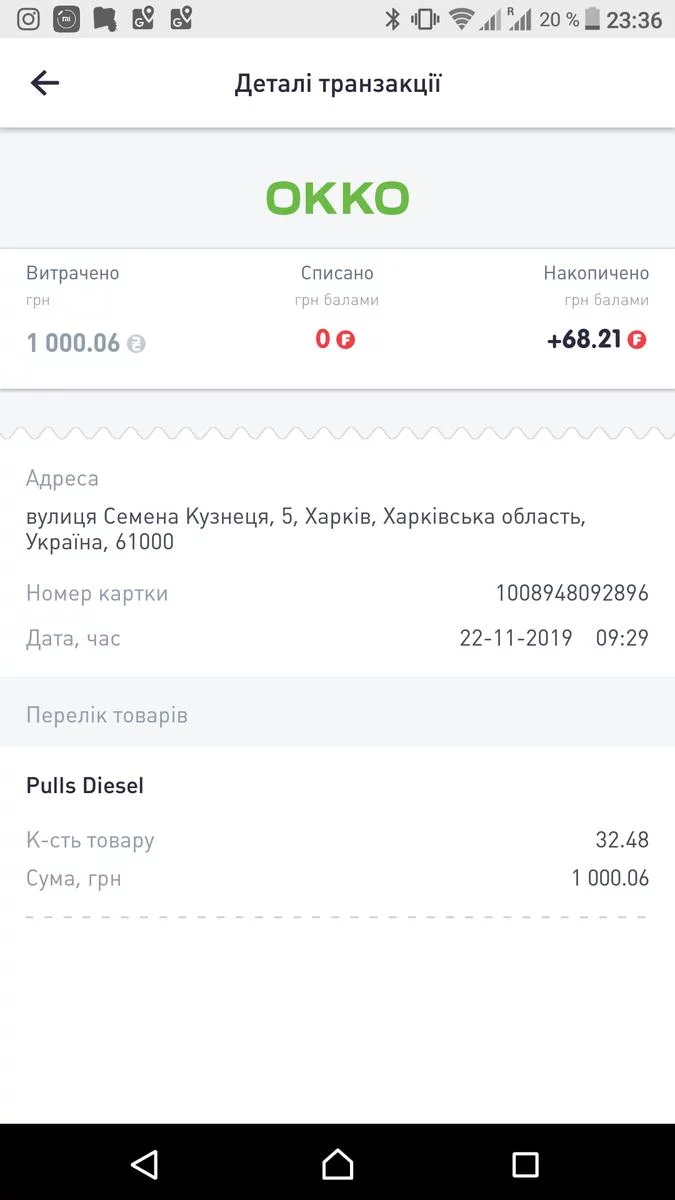Viewport: 675px width, 1200px height.
Task: Tap the transaction date 22-11-2019
Action: coord(516,638)
